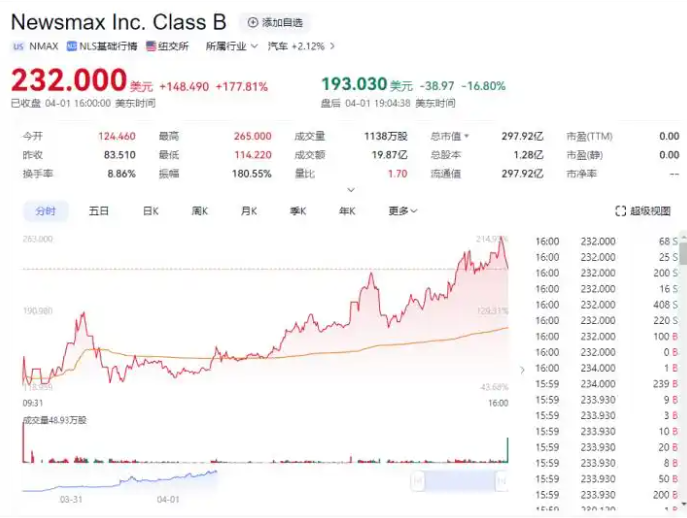Click the US market badge icon

[18, 46]
